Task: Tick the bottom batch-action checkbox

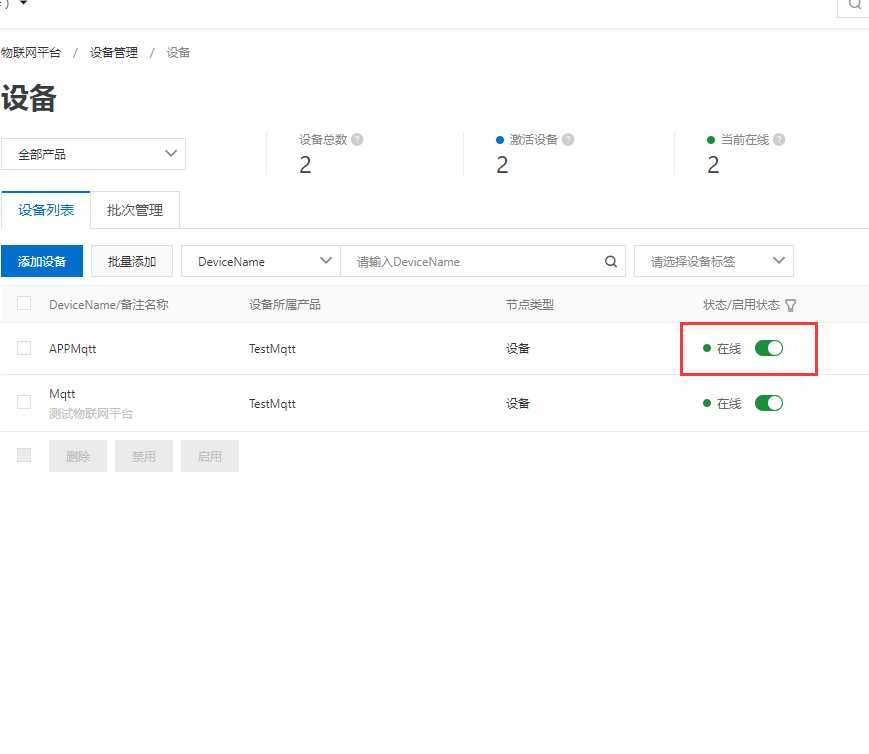Action: 24,455
